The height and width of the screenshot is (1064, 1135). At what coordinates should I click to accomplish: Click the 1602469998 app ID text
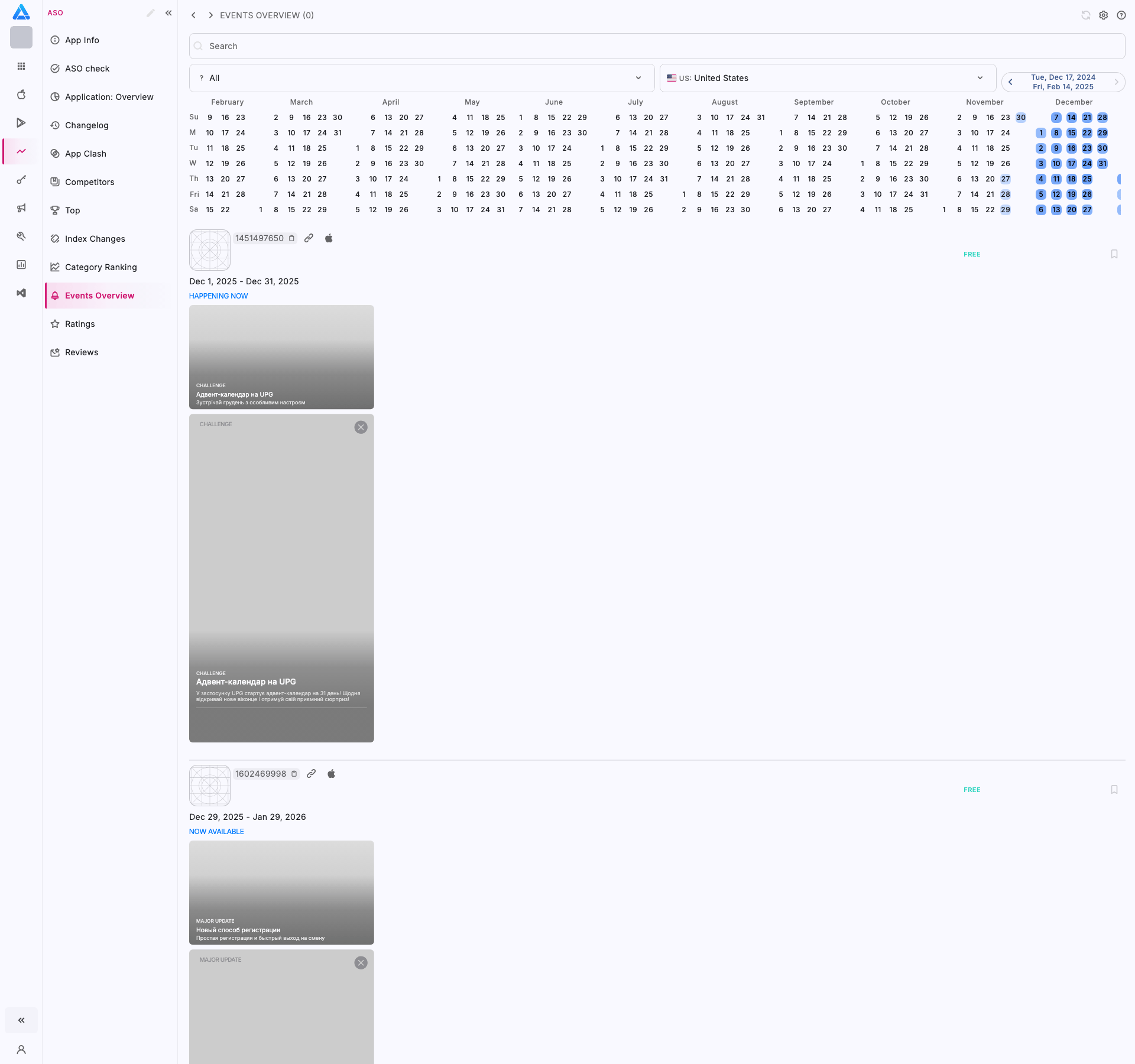click(261, 774)
